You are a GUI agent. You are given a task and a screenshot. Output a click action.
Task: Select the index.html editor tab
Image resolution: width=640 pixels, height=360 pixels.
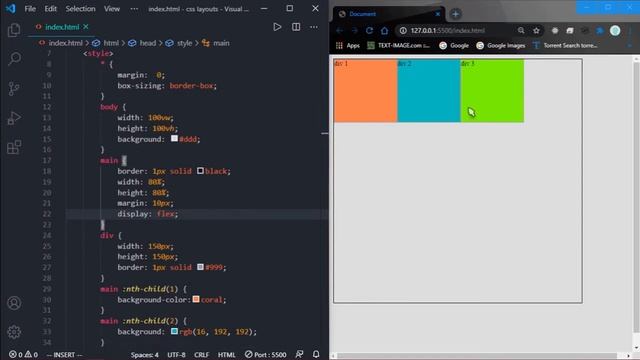click(61, 27)
